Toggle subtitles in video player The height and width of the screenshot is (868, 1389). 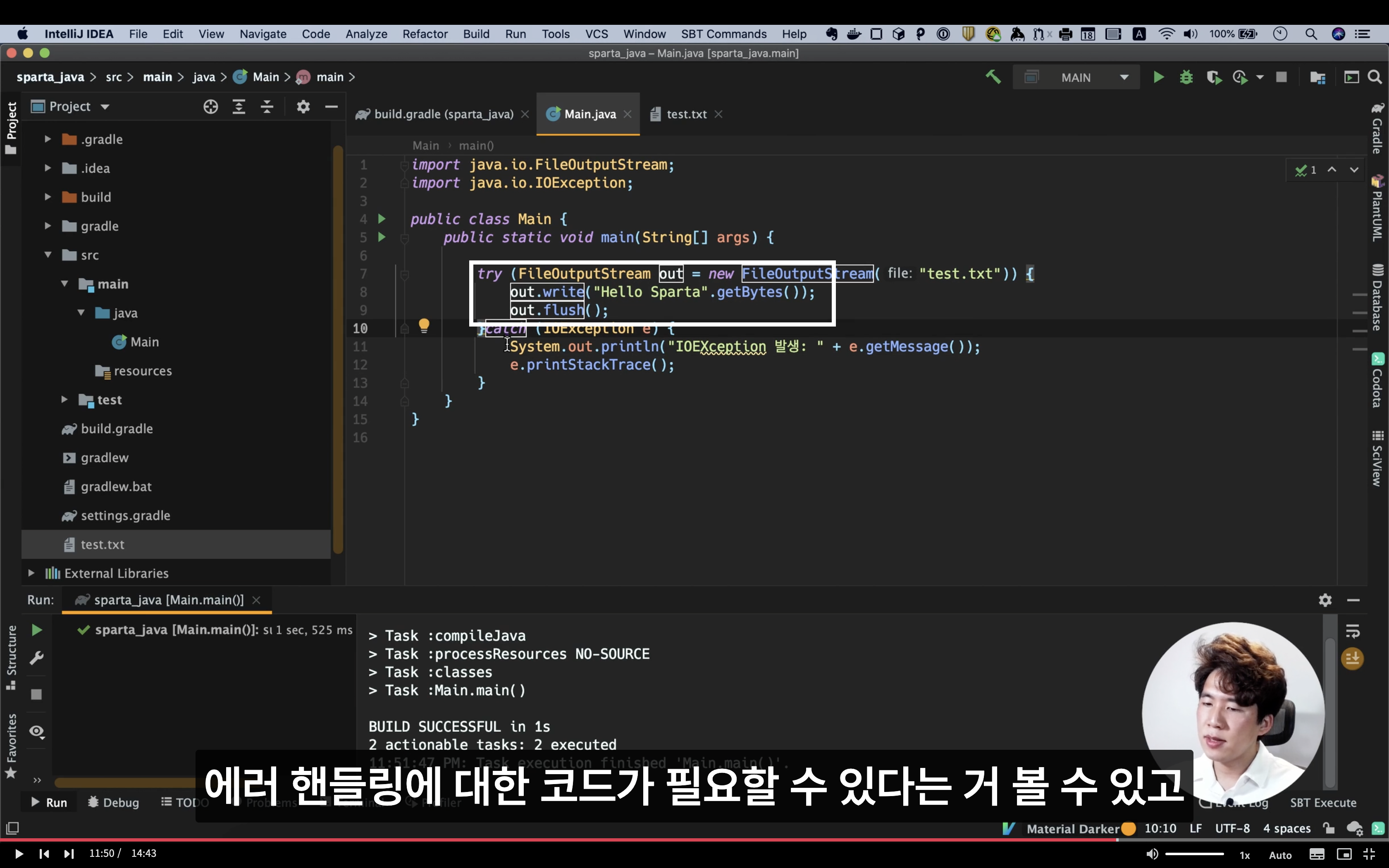pos(1317,854)
